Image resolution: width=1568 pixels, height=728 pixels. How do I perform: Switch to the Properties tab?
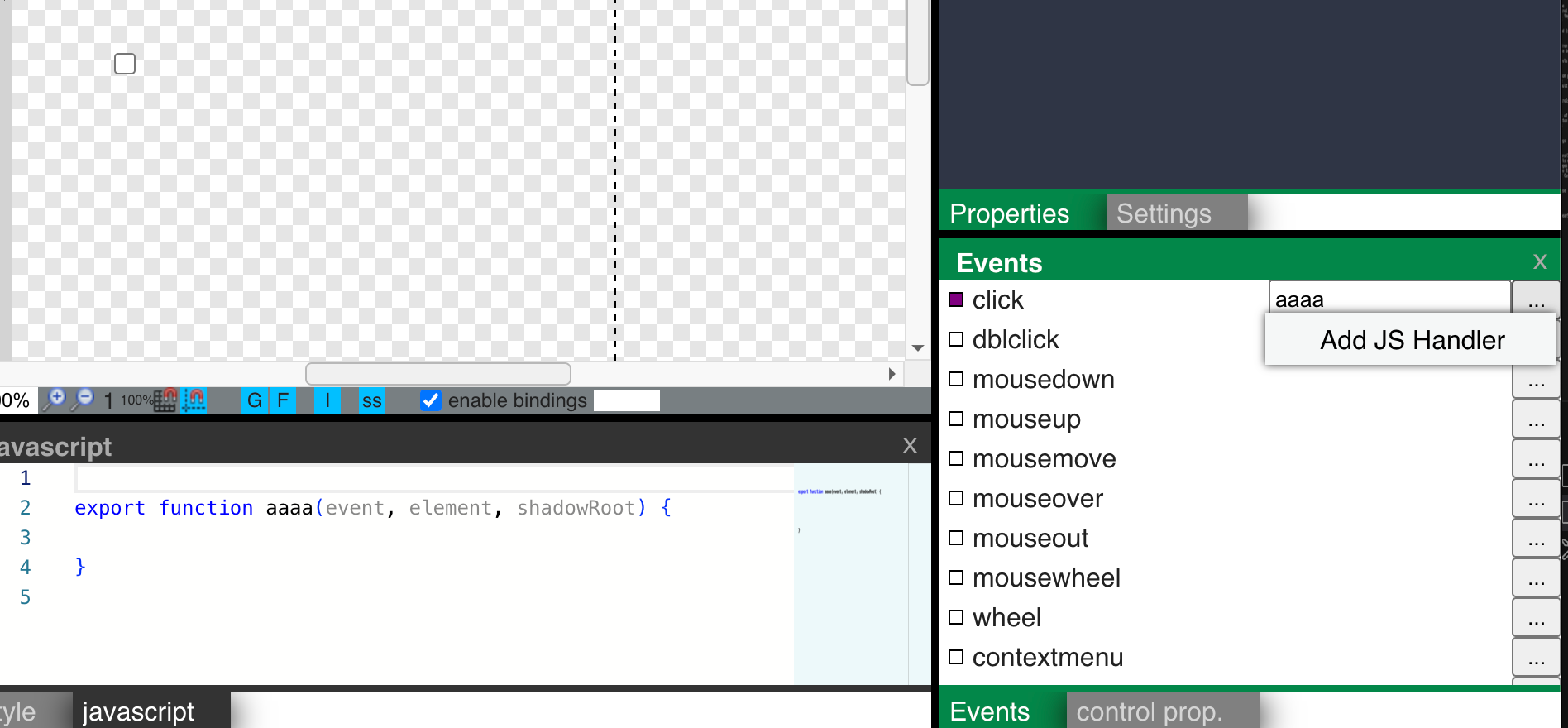[x=1010, y=213]
